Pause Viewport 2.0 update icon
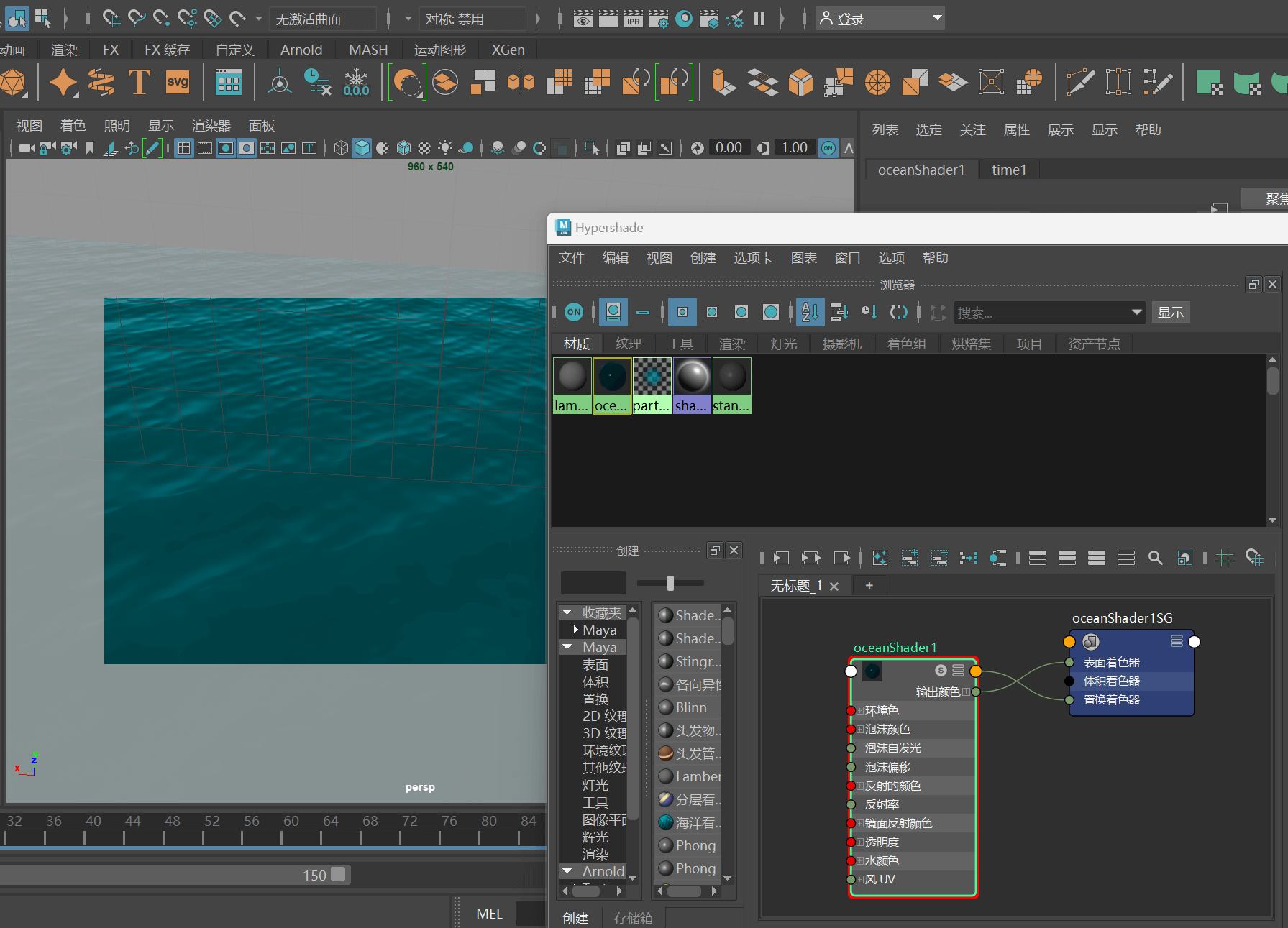Viewport: 1288px width, 928px height. click(759, 19)
